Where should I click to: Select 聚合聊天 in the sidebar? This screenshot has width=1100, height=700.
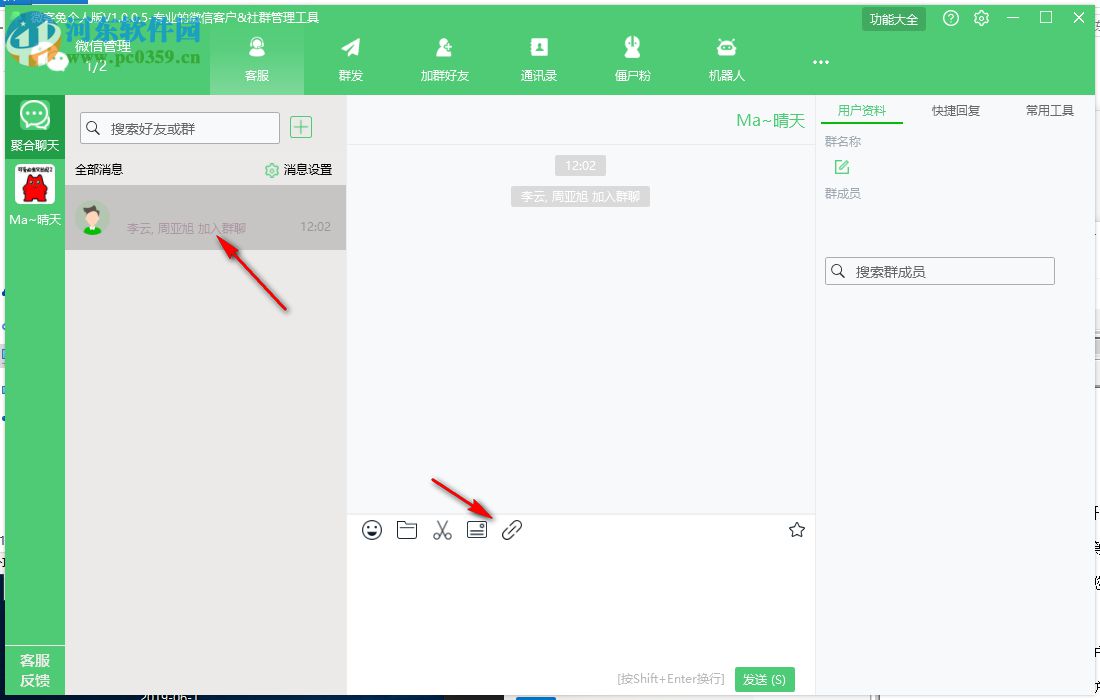pyautogui.click(x=34, y=126)
